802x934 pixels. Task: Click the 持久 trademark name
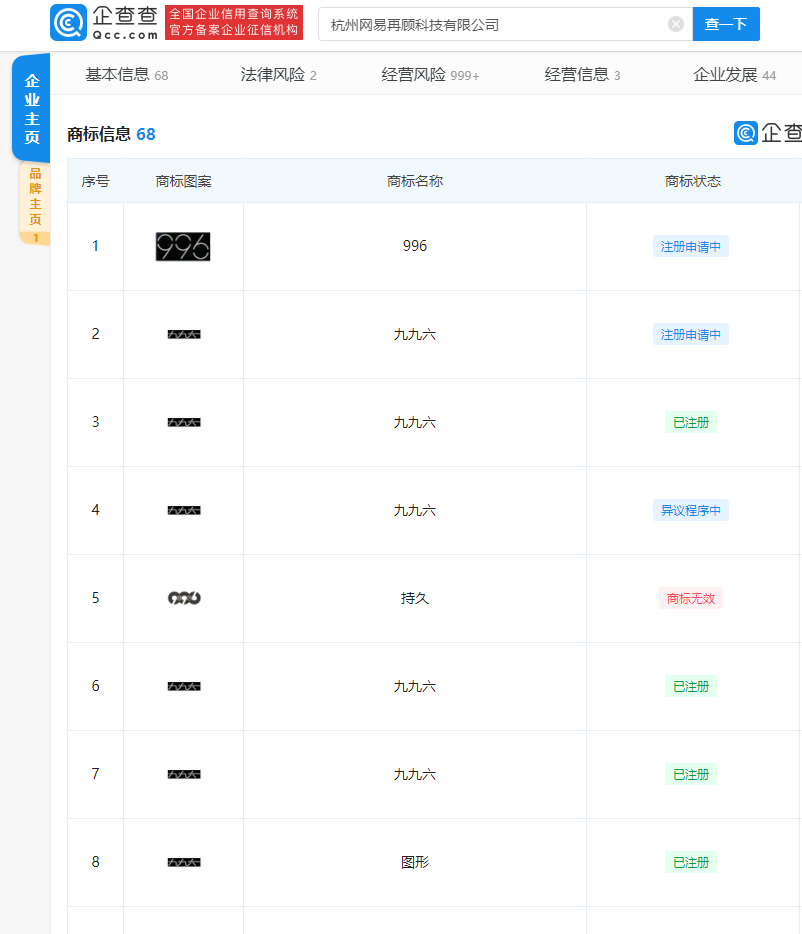[x=415, y=598]
